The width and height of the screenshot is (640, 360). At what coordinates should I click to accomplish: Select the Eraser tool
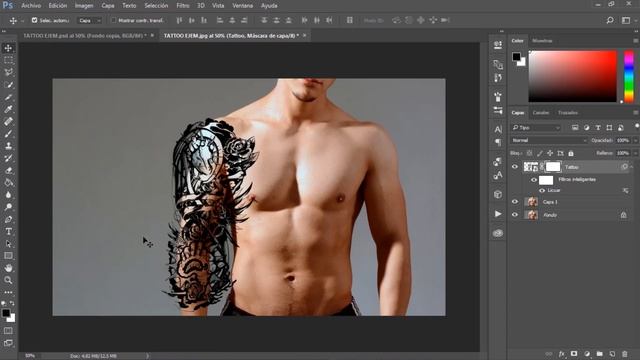pos(8,170)
